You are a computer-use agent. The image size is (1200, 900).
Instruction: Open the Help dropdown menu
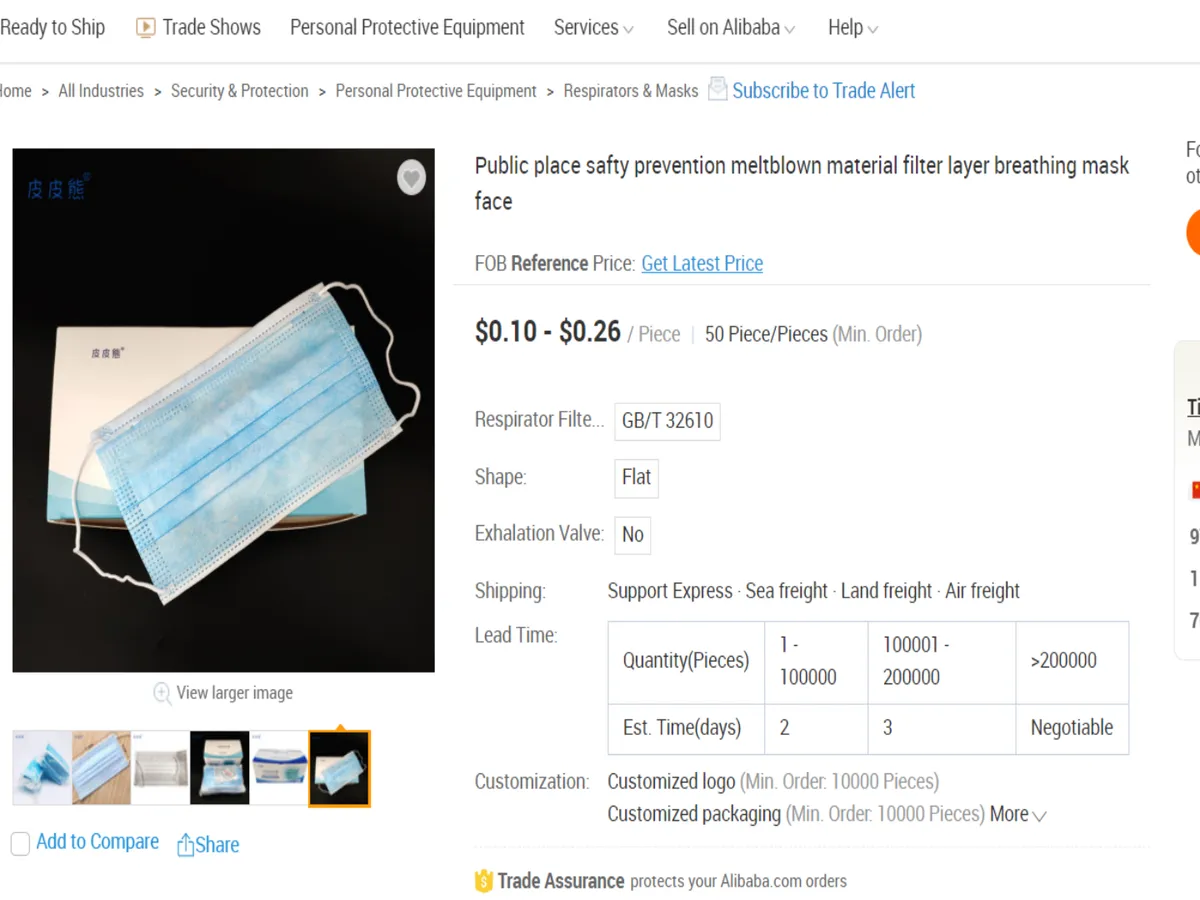[852, 28]
